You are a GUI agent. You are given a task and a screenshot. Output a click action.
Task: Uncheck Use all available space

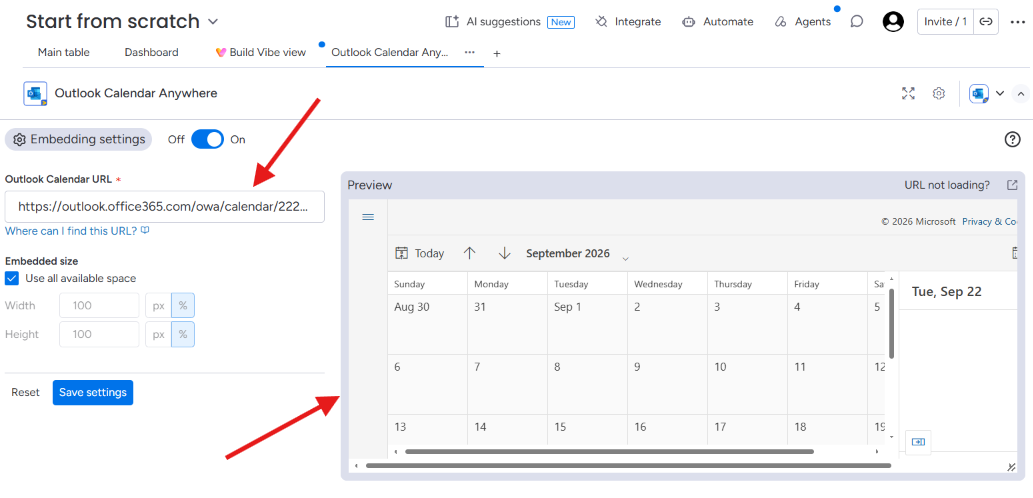click(12, 278)
